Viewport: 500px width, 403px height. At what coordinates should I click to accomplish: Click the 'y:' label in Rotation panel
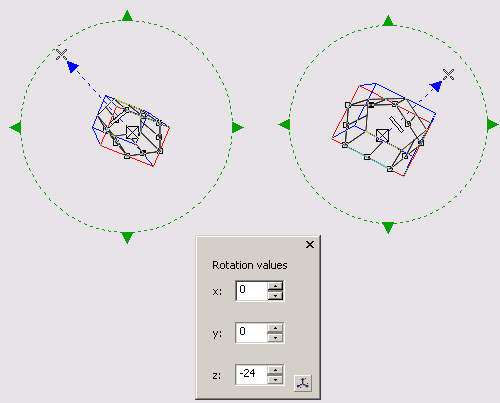pos(217,334)
